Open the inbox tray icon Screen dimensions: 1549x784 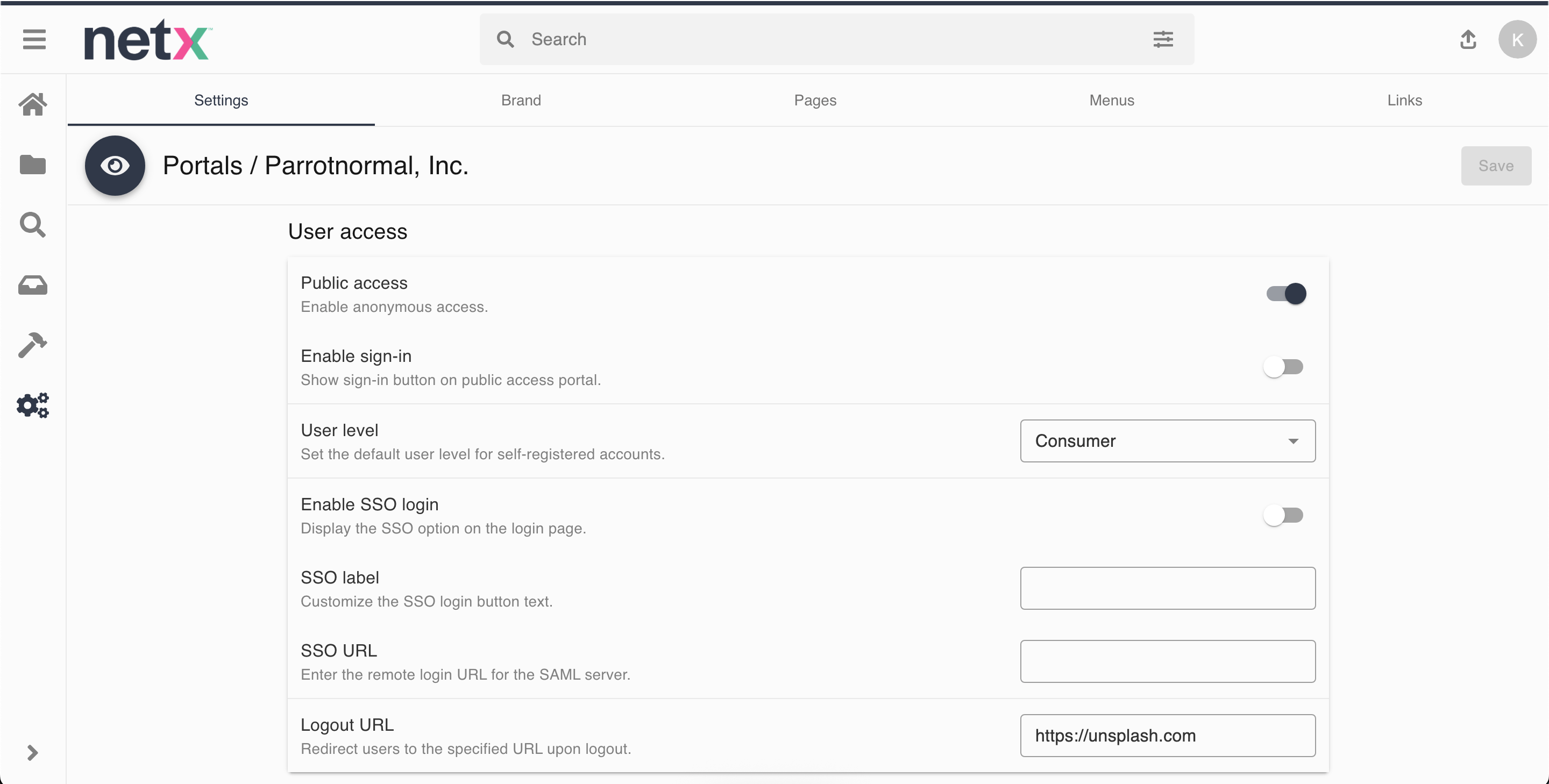click(x=32, y=285)
